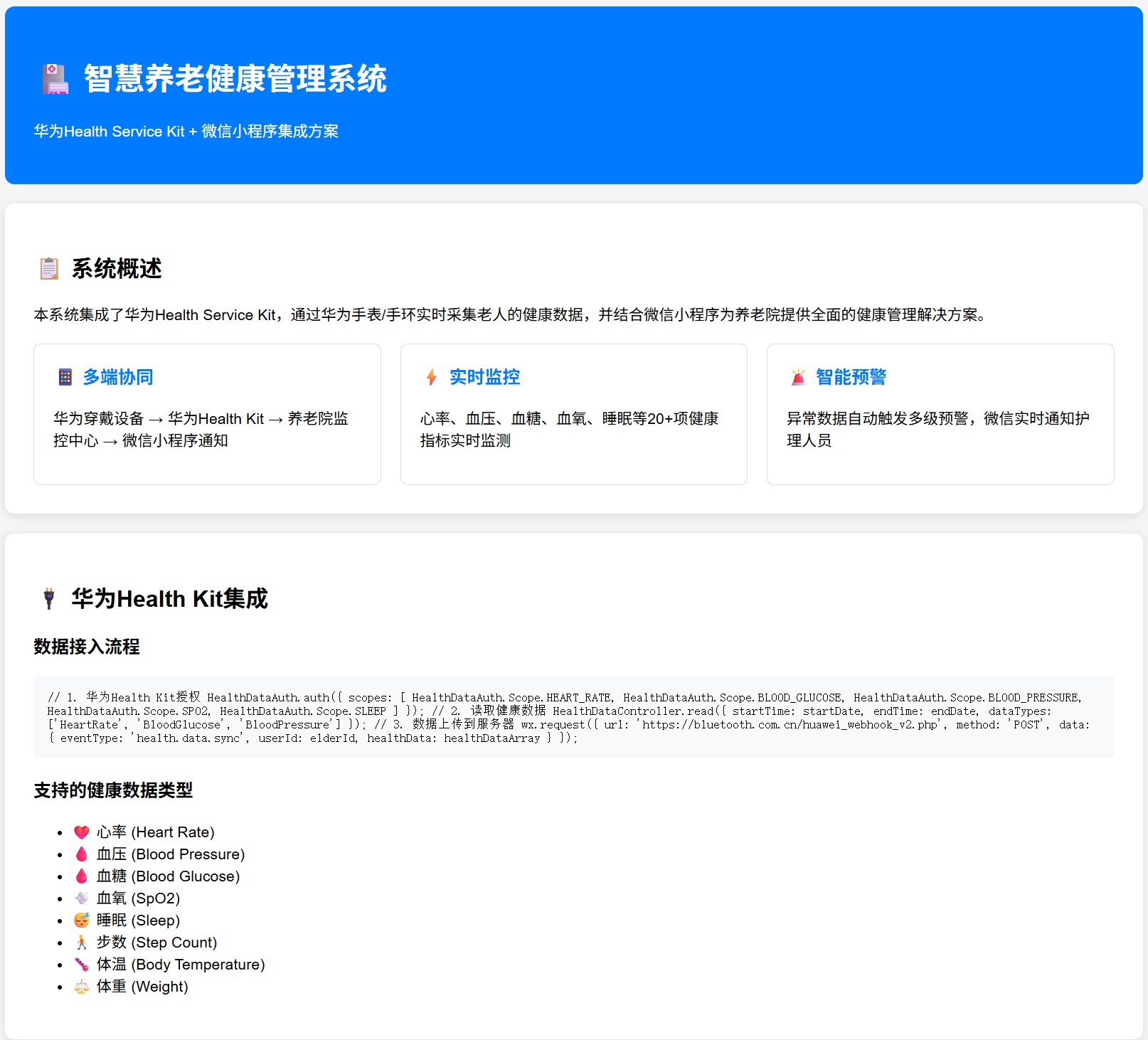
Task: Select the 多端协同 card heading
Action: [118, 377]
